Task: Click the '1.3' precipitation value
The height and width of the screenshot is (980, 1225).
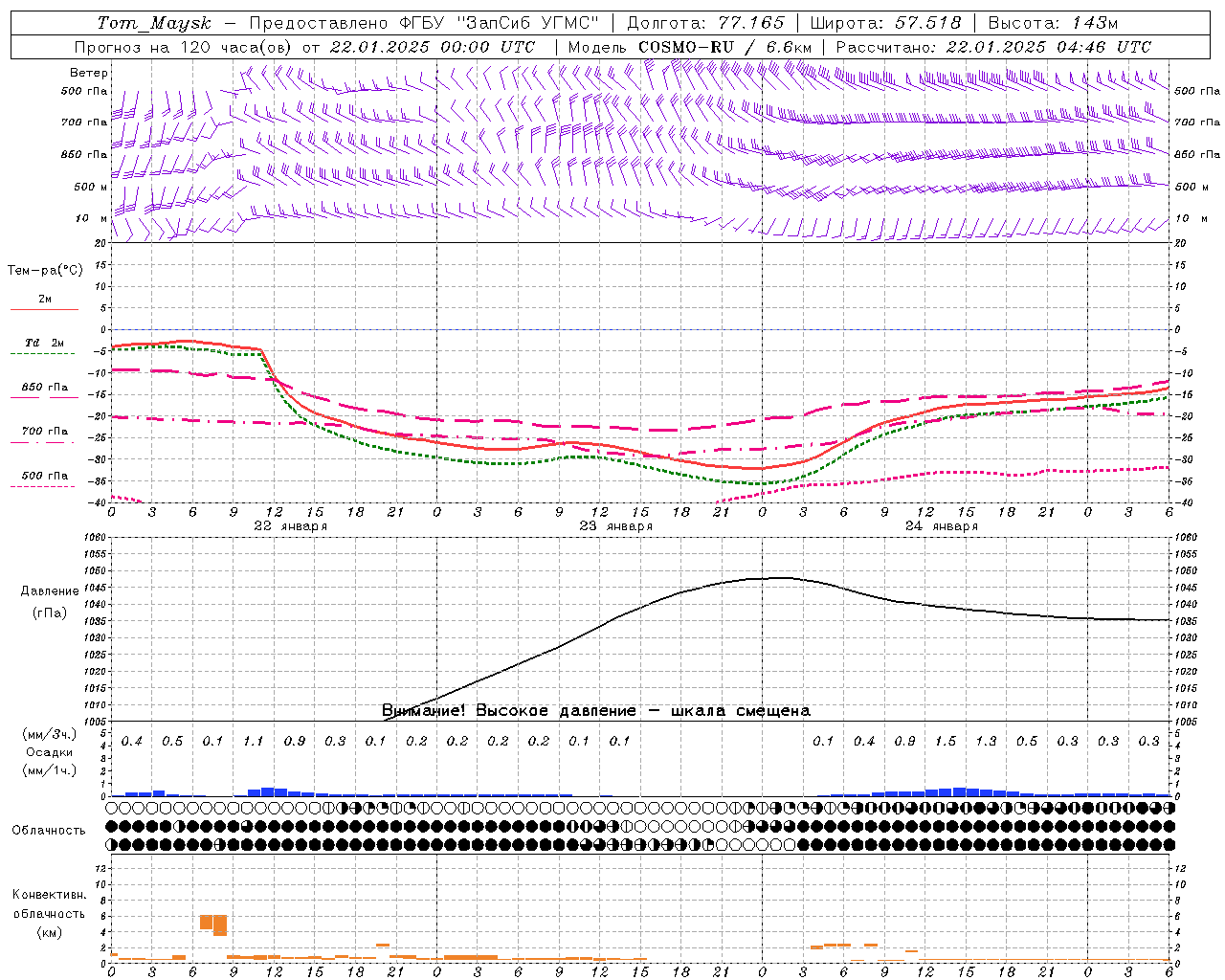Action: tap(986, 741)
